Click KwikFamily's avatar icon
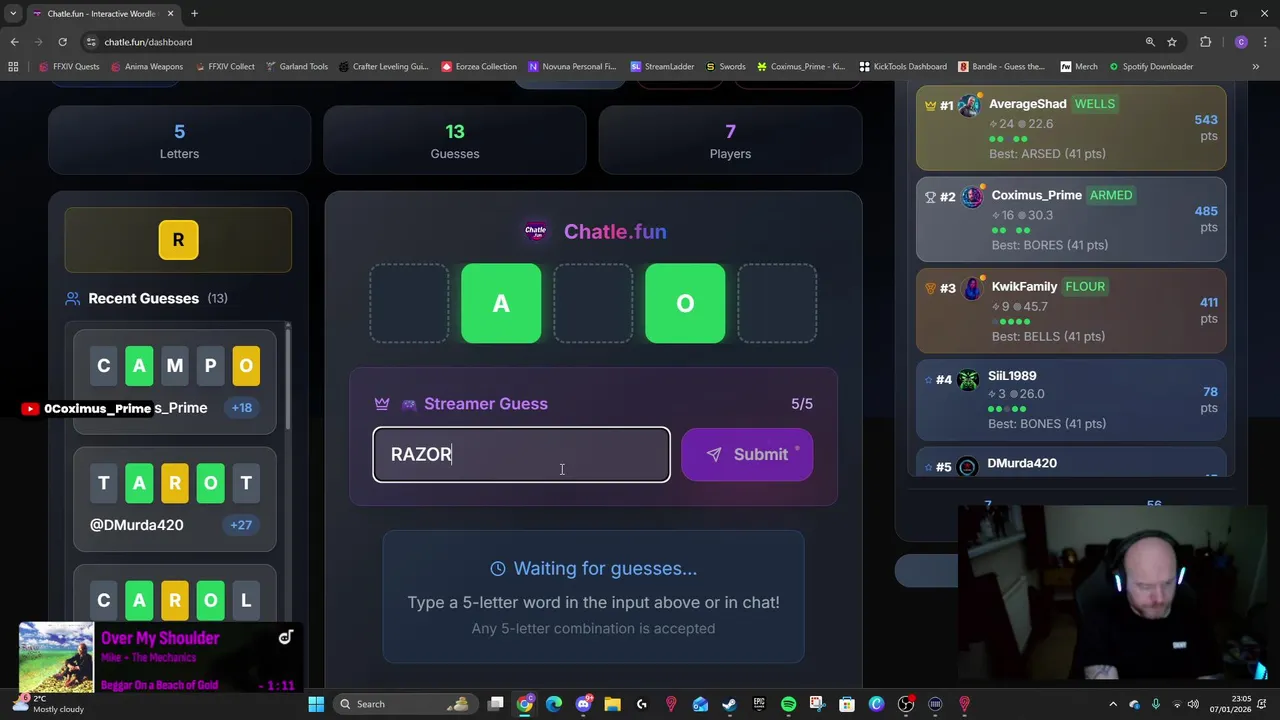The height and width of the screenshot is (720, 1280). pyautogui.click(x=971, y=288)
